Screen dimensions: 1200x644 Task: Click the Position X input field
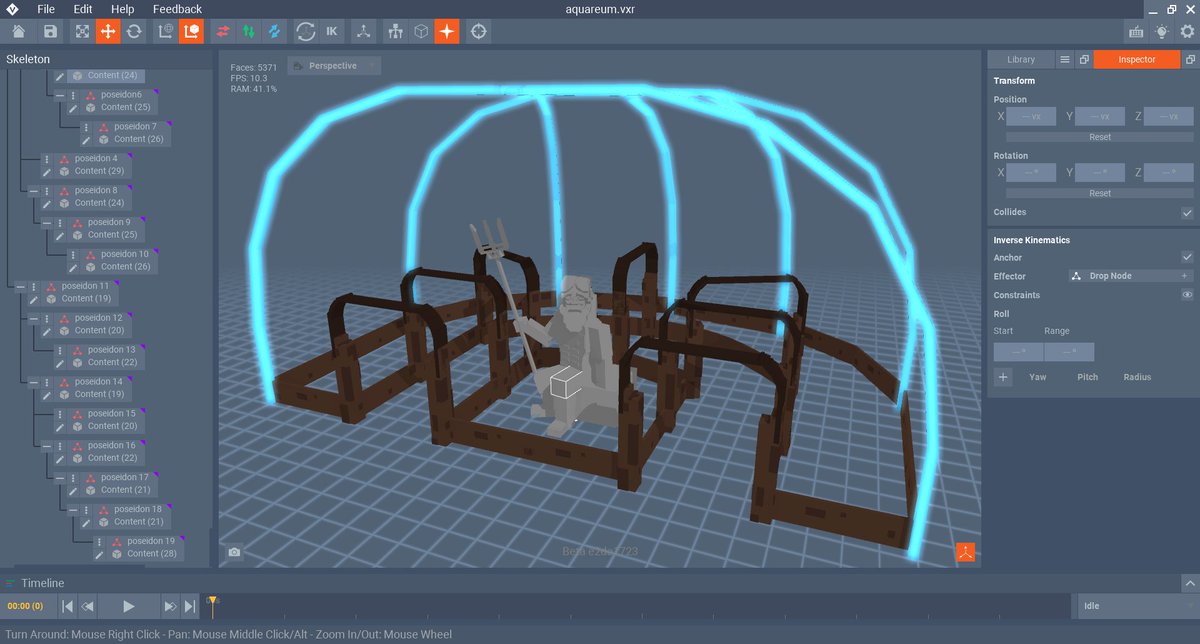click(1031, 117)
